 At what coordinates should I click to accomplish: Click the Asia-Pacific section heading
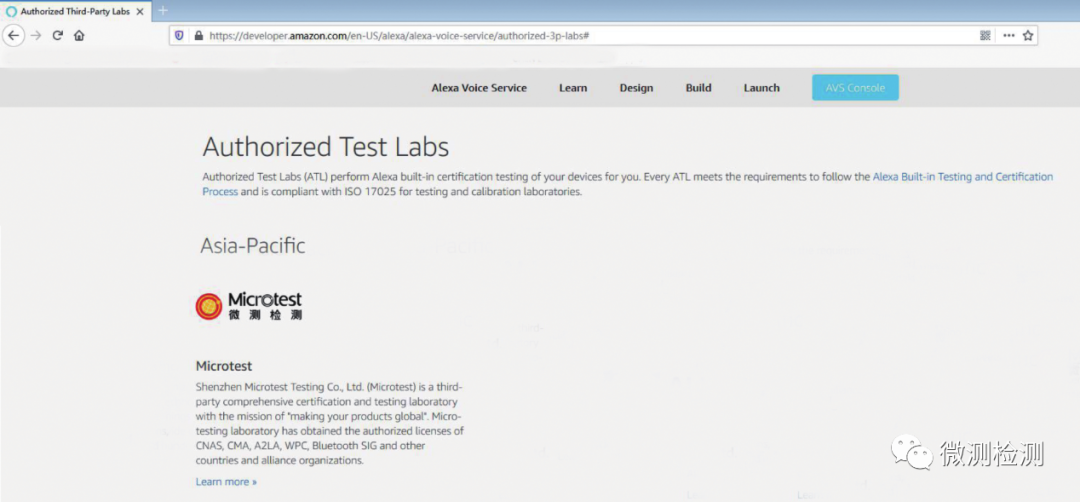[253, 245]
